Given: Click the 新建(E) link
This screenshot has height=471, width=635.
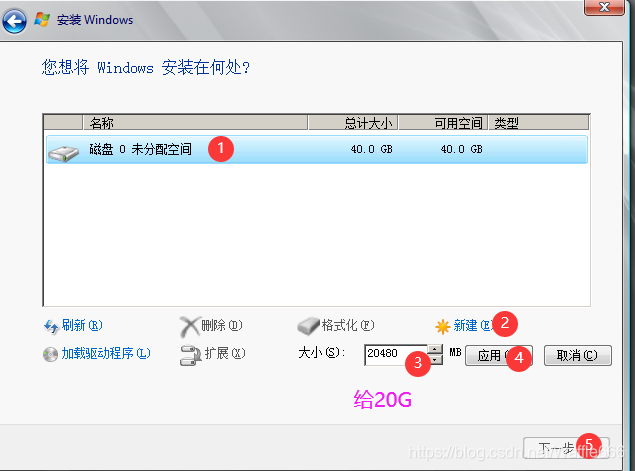Looking at the screenshot, I should [473, 325].
